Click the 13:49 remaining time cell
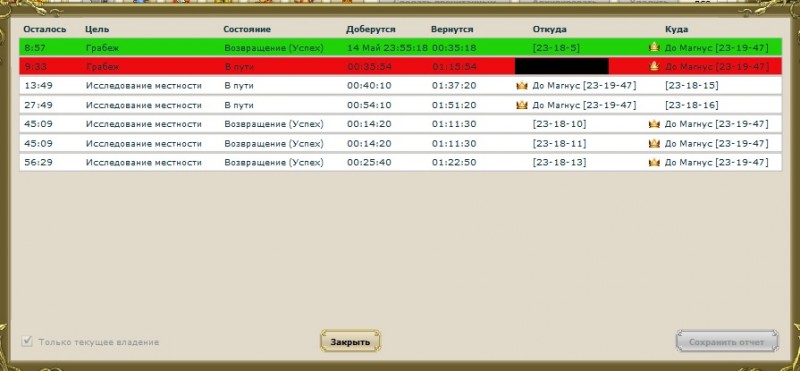 pyautogui.click(x=38, y=86)
